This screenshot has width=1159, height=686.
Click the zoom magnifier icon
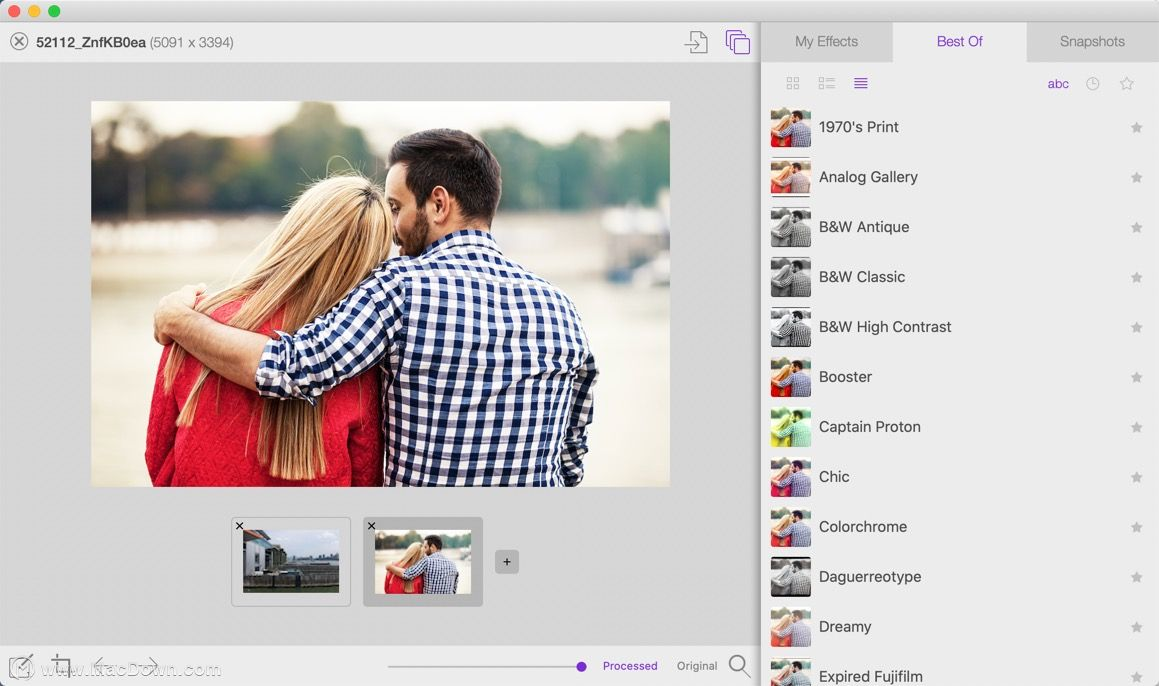(739, 666)
